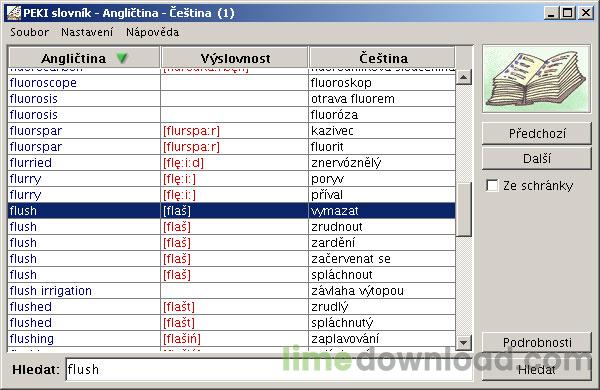Open the Nastavení menu
Viewport: 600px width, 390px height.
coord(87,32)
